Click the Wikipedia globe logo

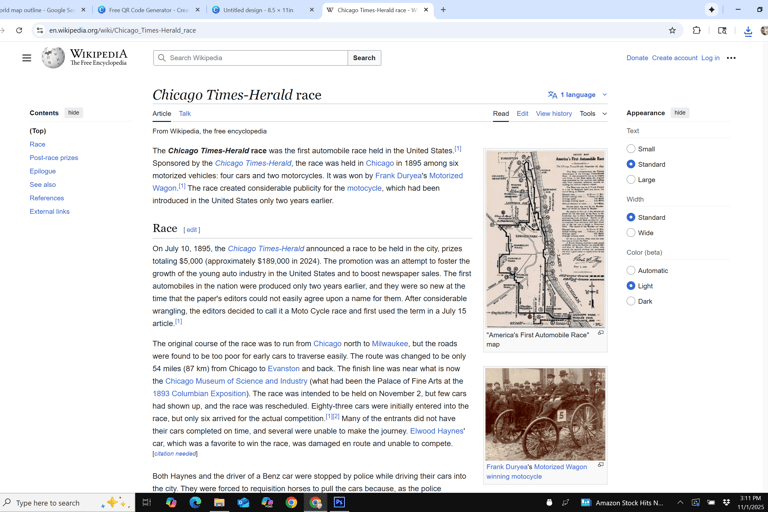pos(53,57)
